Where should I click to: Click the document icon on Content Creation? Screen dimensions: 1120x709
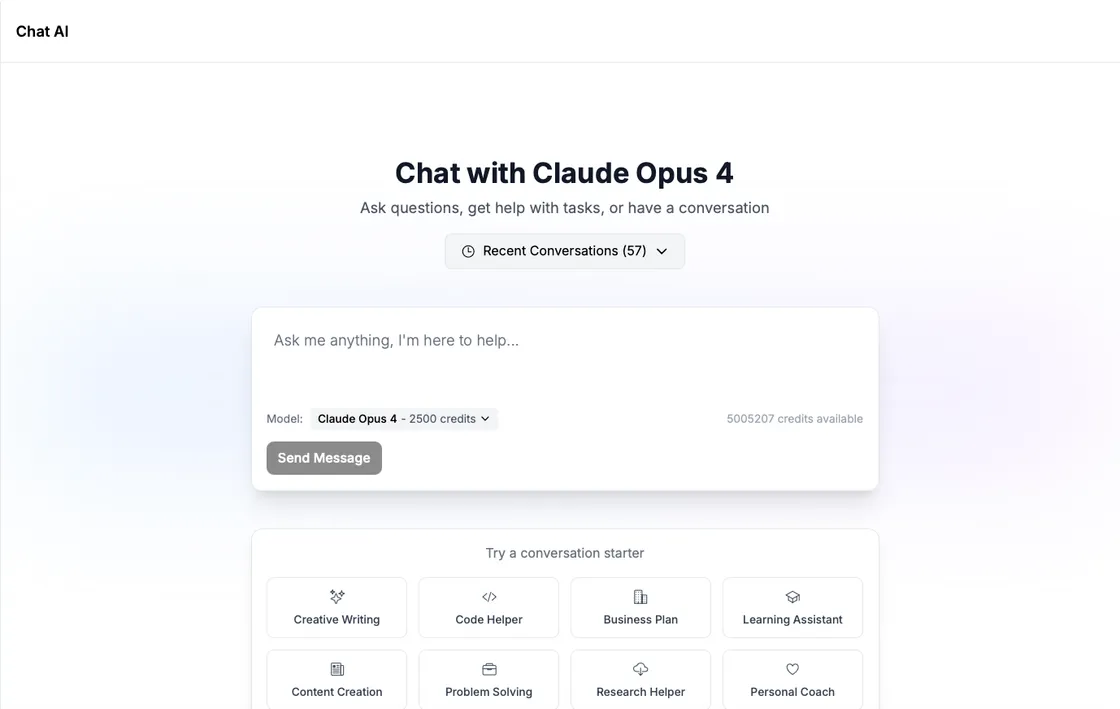click(336, 668)
